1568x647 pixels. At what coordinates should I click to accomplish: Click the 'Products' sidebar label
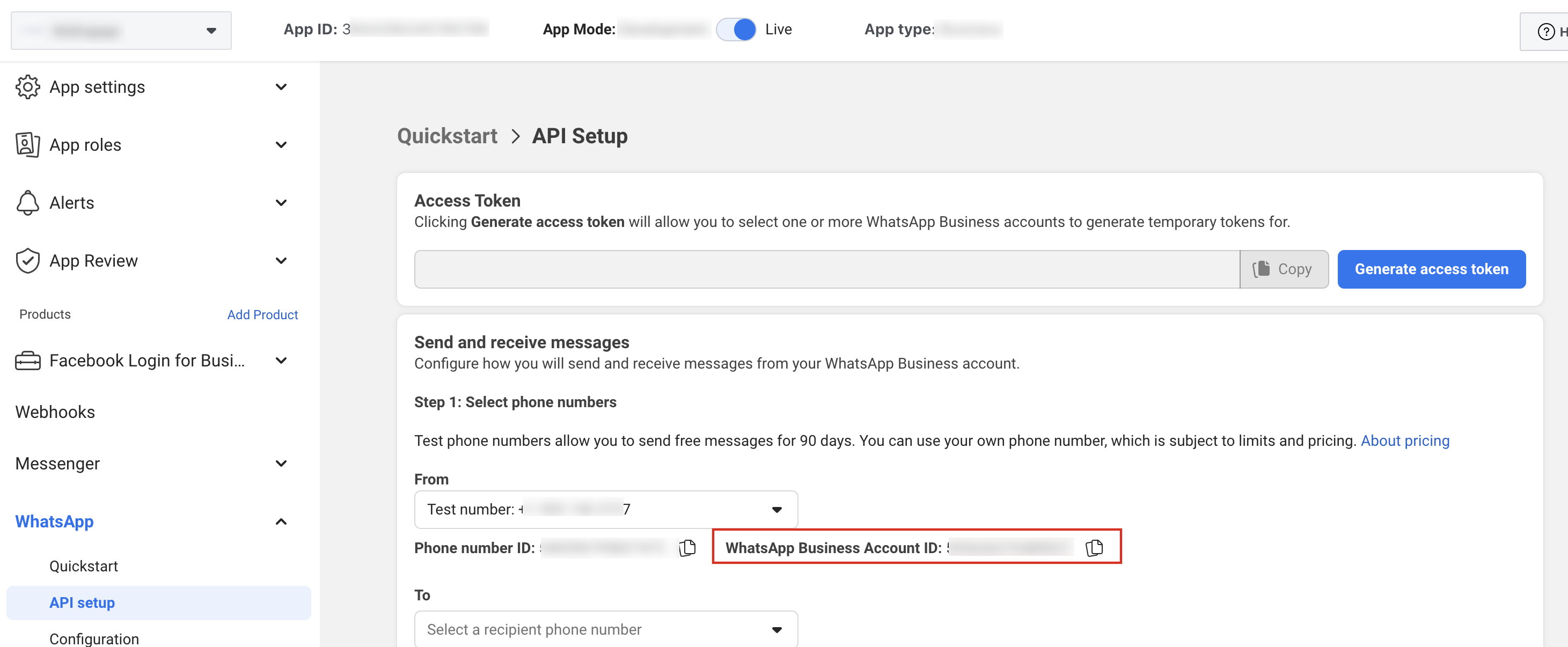click(x=45, y=314)
